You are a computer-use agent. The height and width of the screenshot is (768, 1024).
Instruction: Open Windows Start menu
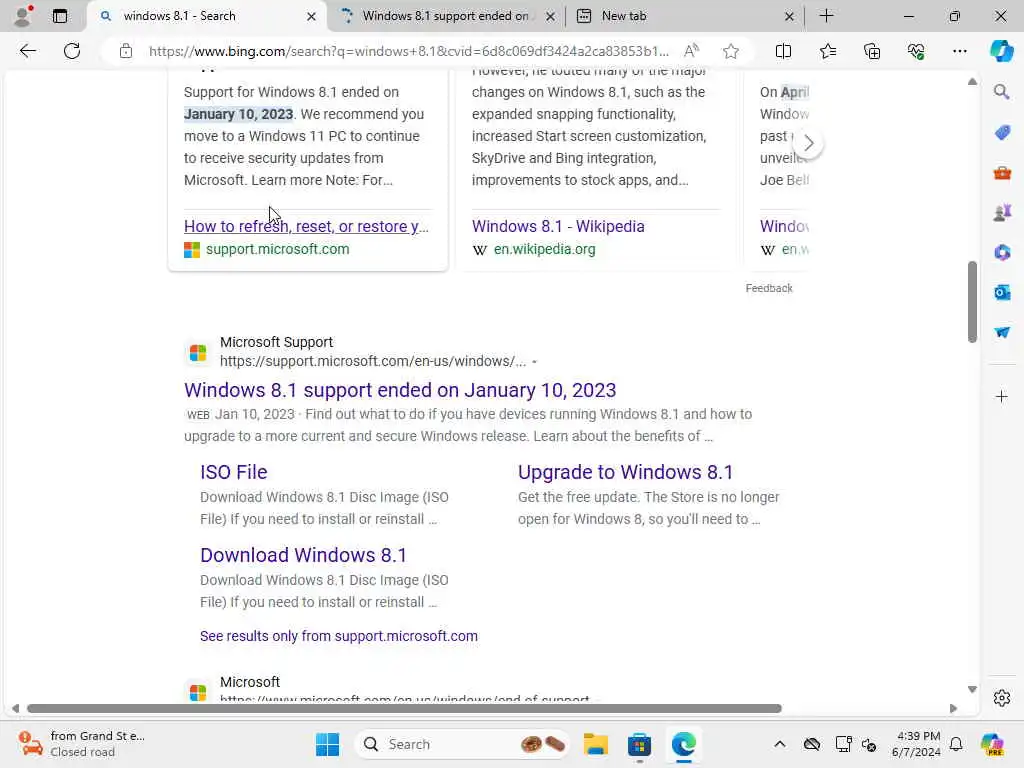(x=327, y=744)
